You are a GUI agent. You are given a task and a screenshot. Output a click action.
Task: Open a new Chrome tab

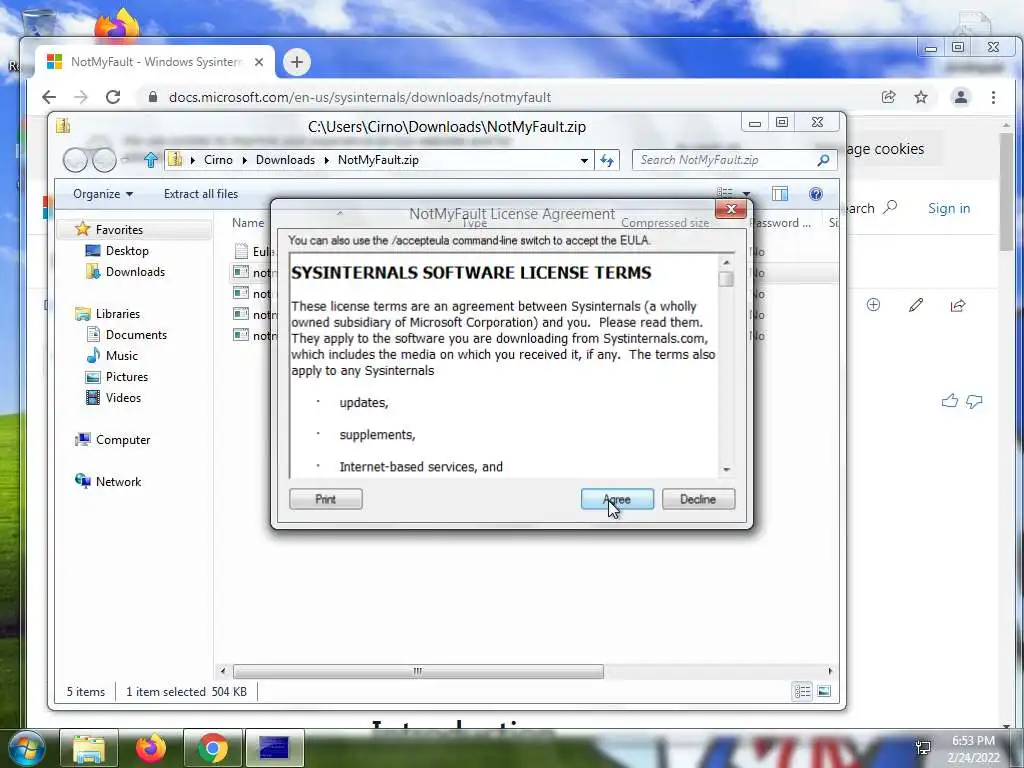click(x=296, y=62)
